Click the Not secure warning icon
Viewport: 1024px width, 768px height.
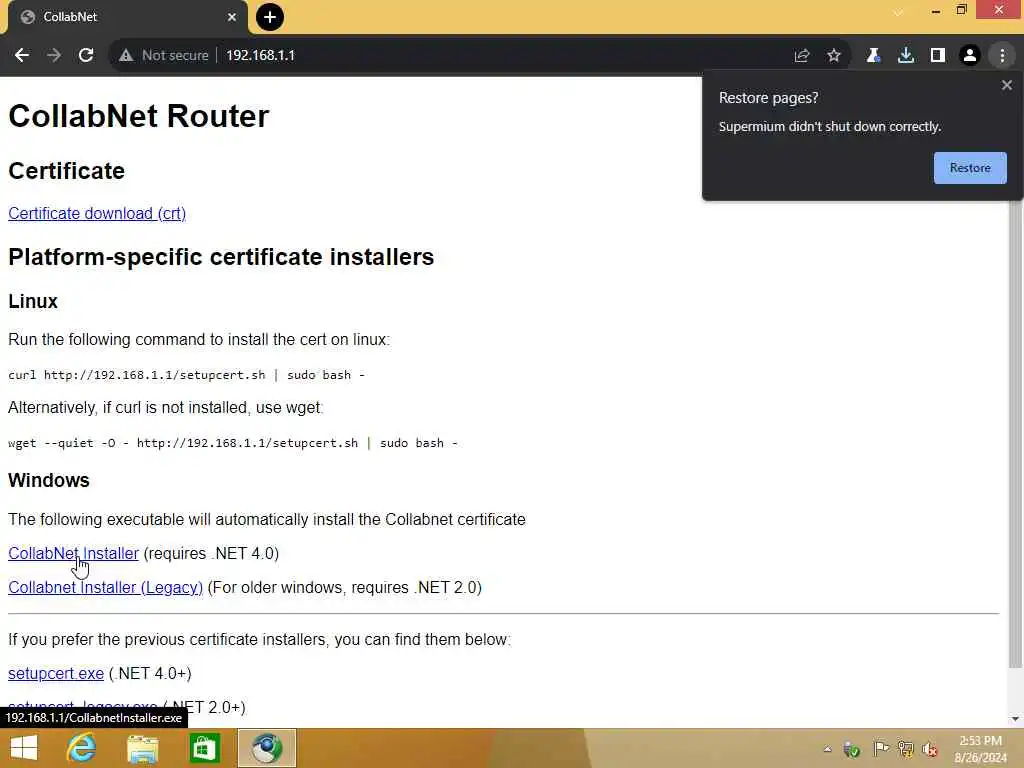point(126,56)
